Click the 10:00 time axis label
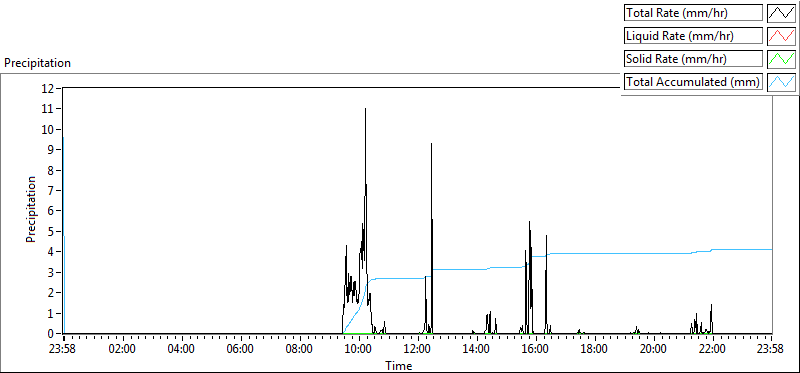This screenshot has width=800, height=373. [x=359, y=350]
